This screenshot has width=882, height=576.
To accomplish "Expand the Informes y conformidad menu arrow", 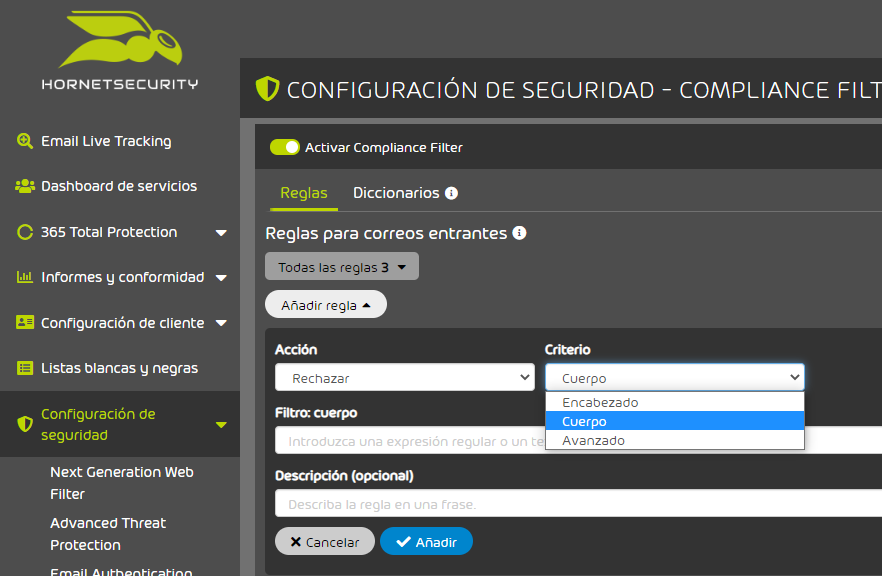I will 221,277.
